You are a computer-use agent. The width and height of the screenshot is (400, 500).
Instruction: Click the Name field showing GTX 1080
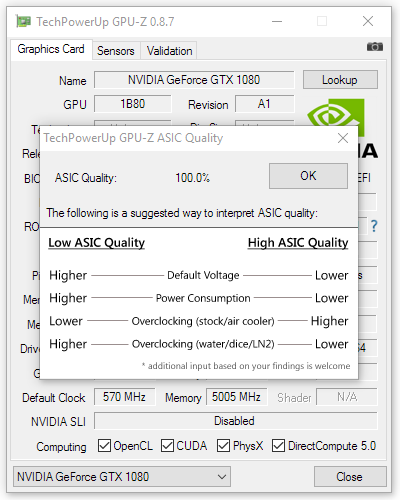point(194,80)
